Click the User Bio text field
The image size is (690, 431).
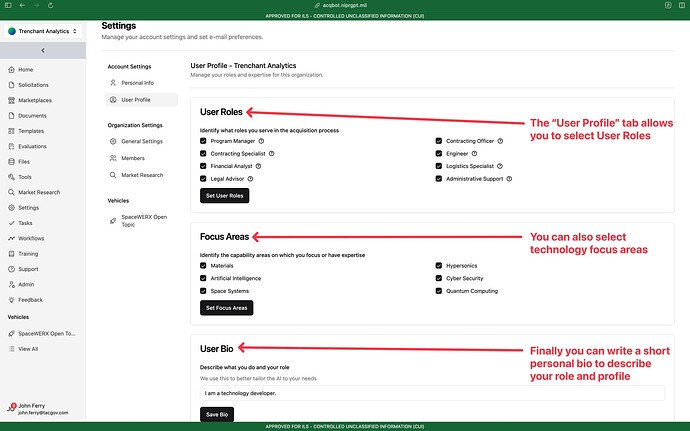[x=432, y=393]
